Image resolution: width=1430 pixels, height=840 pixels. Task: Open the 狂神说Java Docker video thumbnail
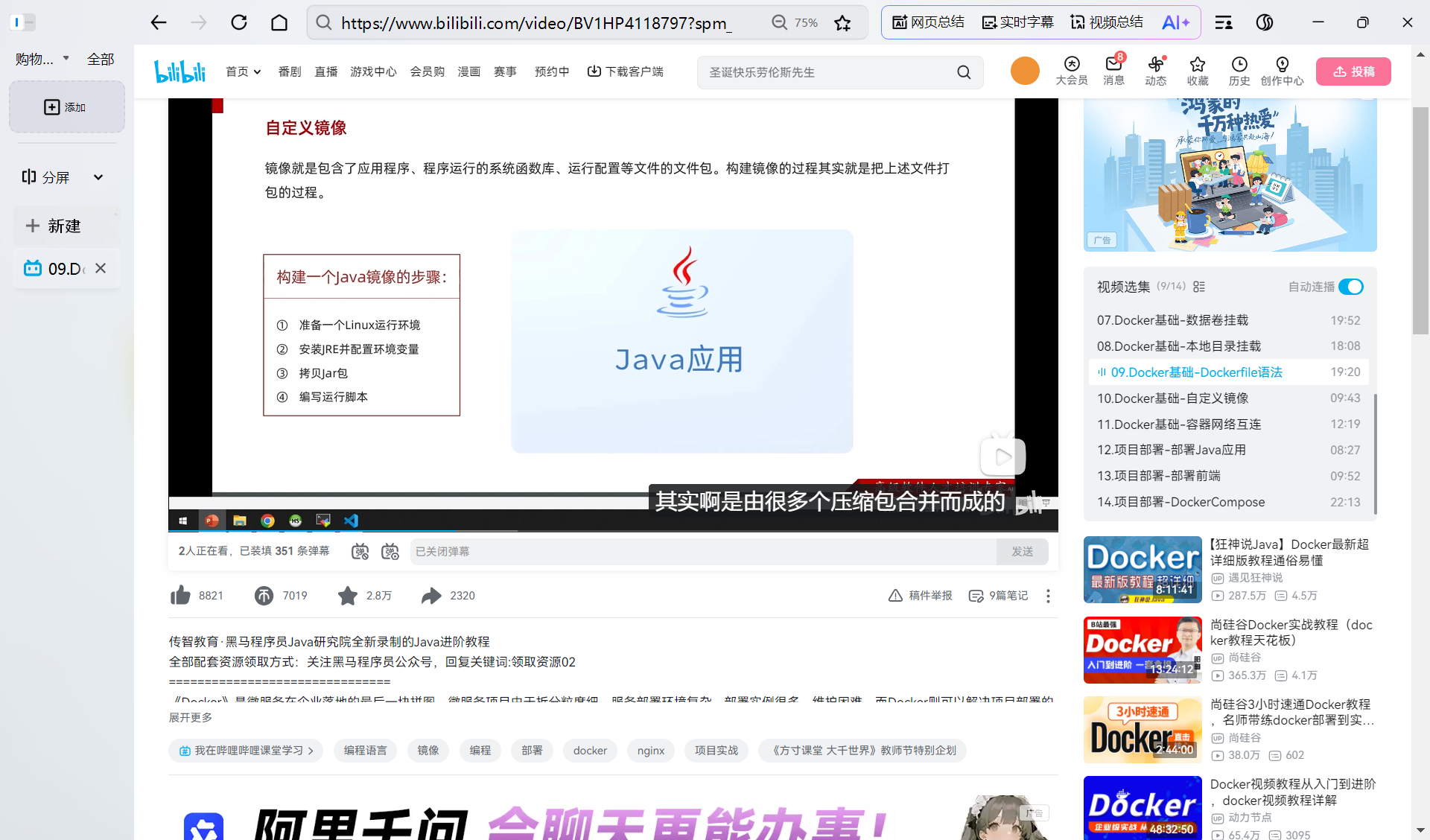pos(1142,569)
